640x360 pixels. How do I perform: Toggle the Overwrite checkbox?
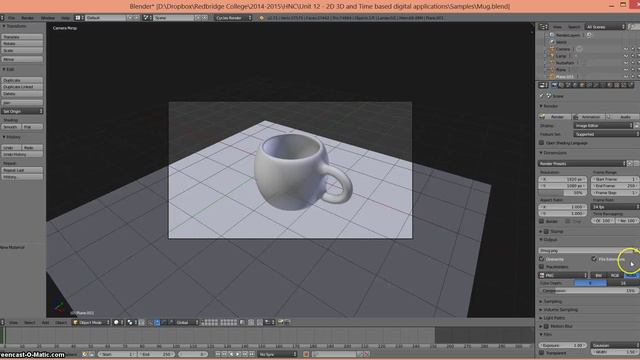pyautogui.click(x=542, y=259)
